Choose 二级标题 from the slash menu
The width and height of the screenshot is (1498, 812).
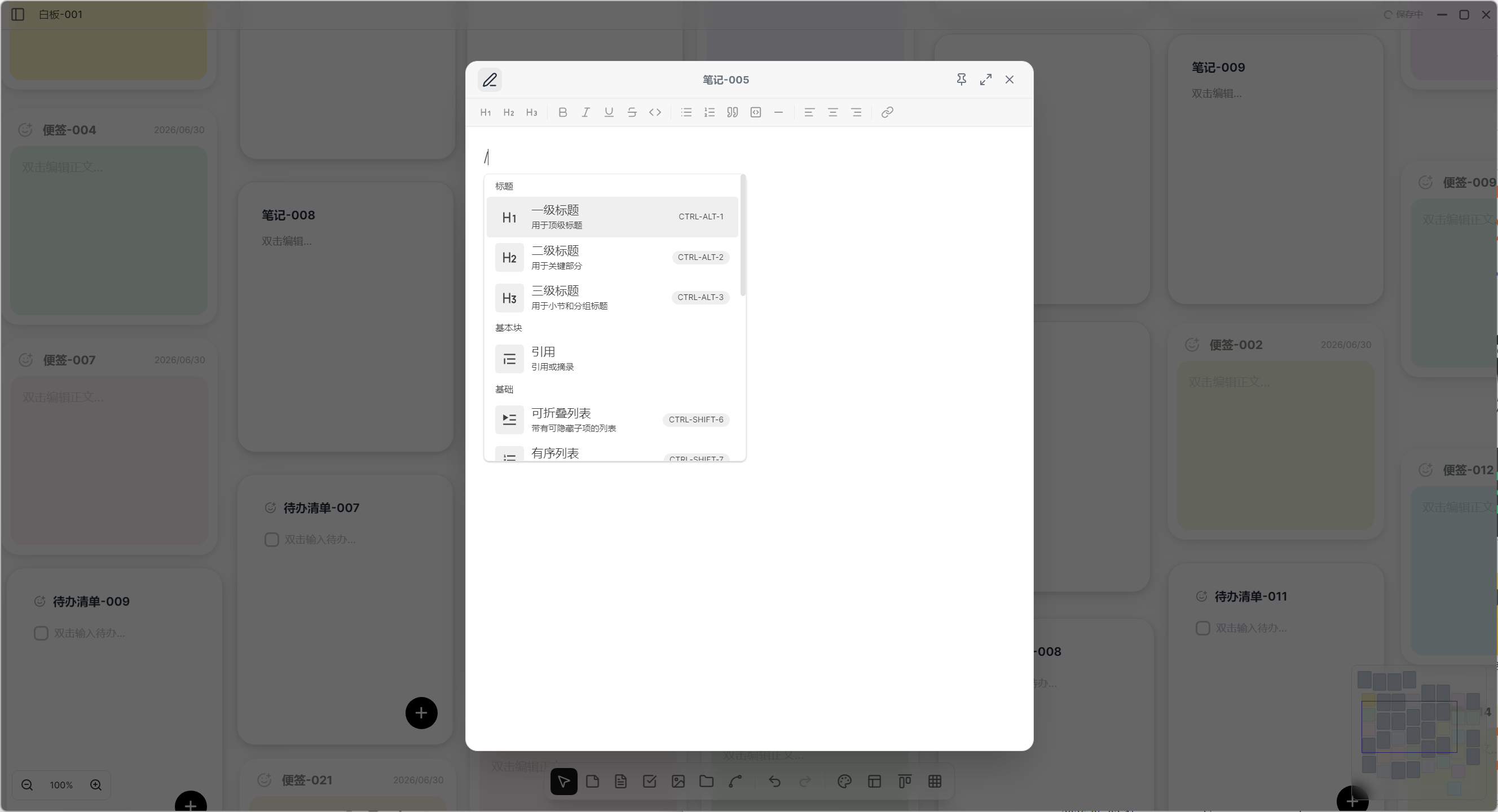(613, 258)
